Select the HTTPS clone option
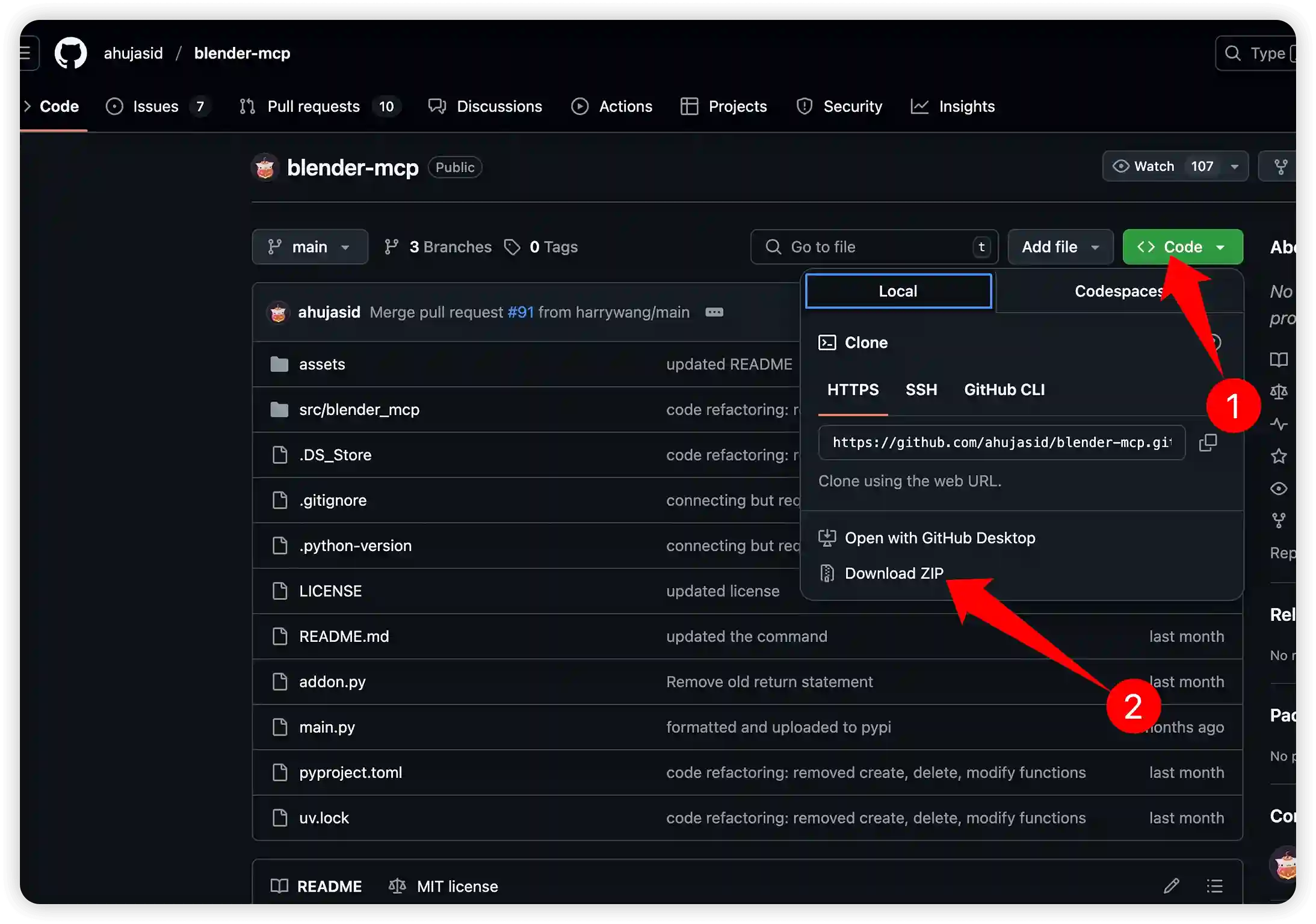The width and height of the screenshot is (1316, 924). (853, 390)
